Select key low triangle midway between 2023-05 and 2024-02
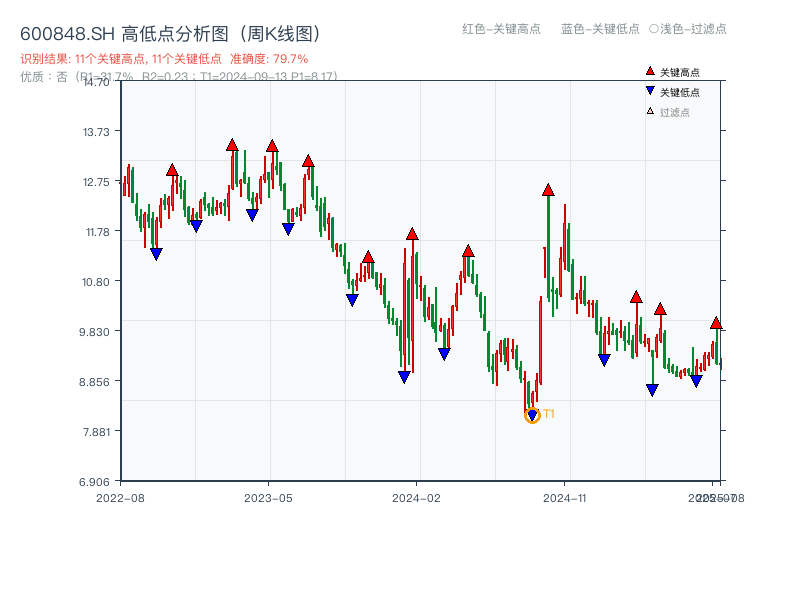Viewport: 800px width, 600px height. pos(352,300)
